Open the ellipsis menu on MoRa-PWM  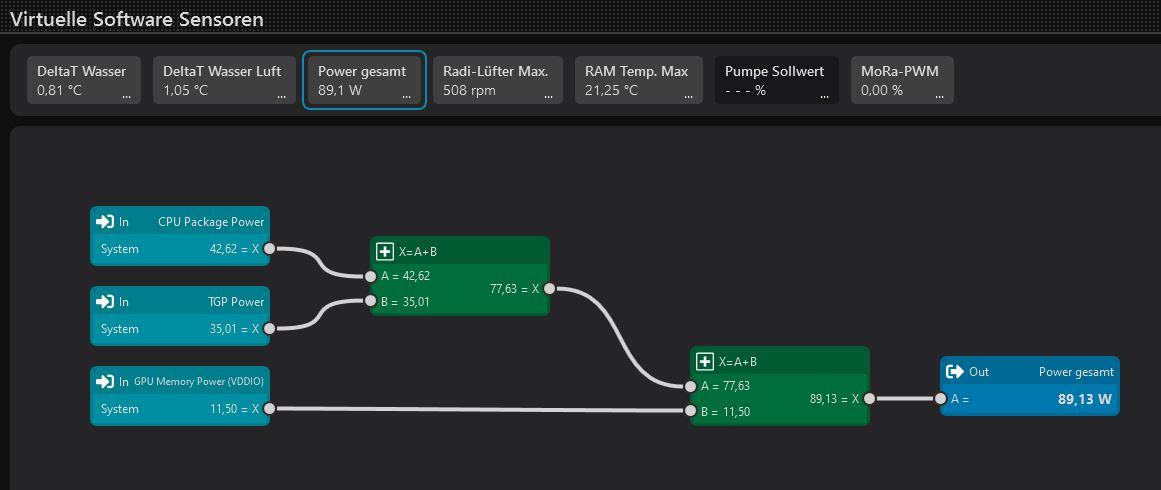coord(940,95)
